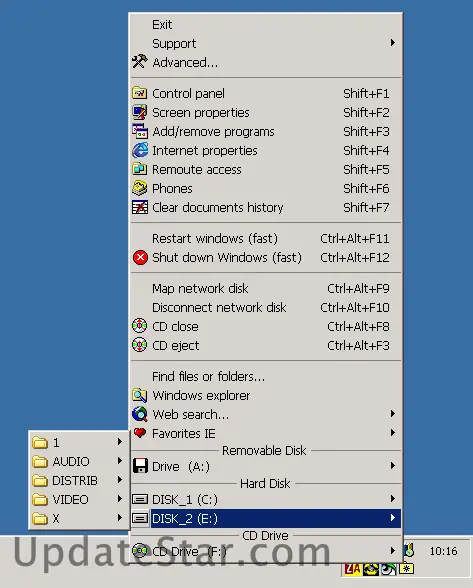Click the Windows explorer magnifier icon
This screenshot has height=588, width=473.
tap(140, 395)
